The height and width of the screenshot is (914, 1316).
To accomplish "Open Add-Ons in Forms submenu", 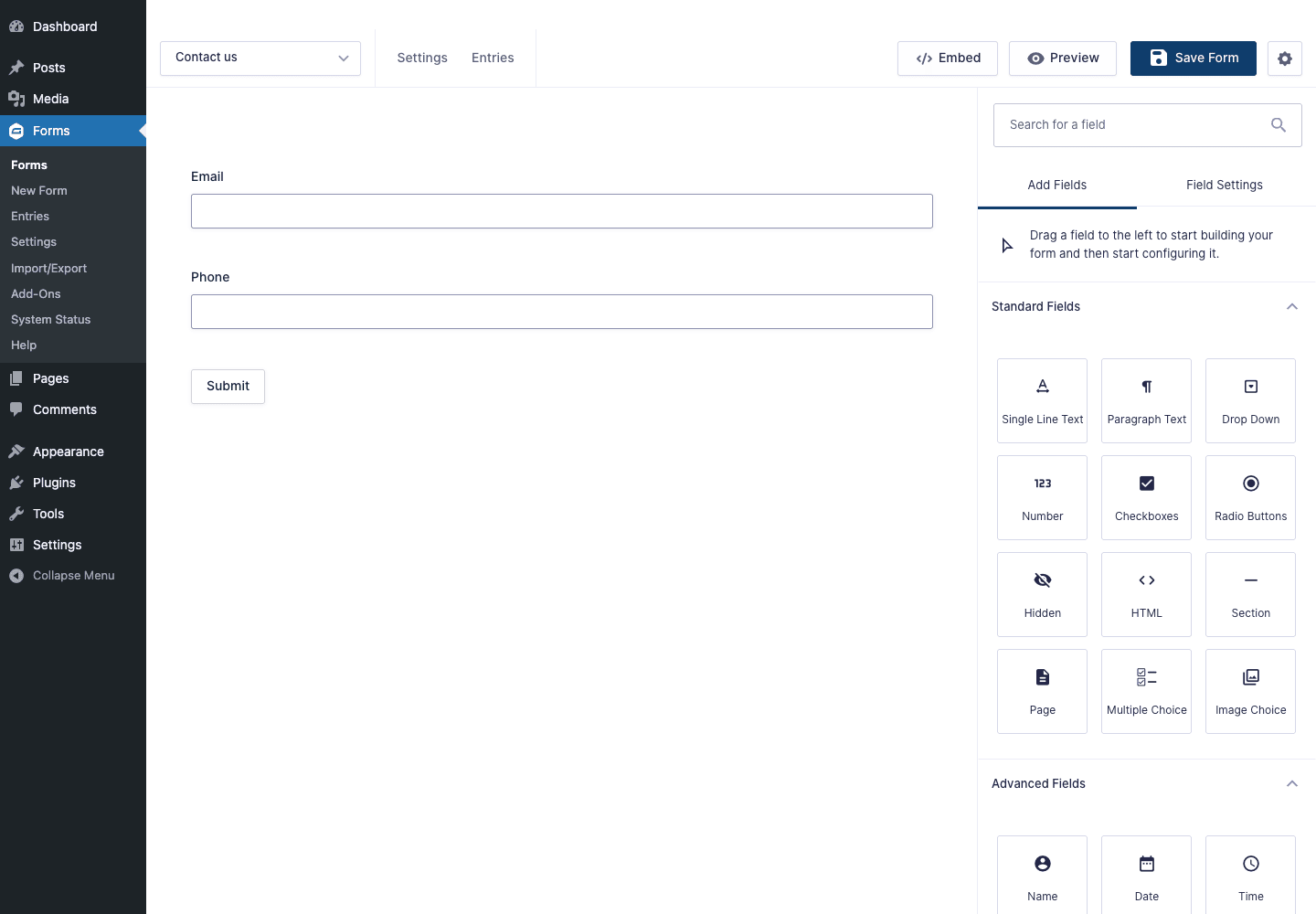I will tap(73, 294).
